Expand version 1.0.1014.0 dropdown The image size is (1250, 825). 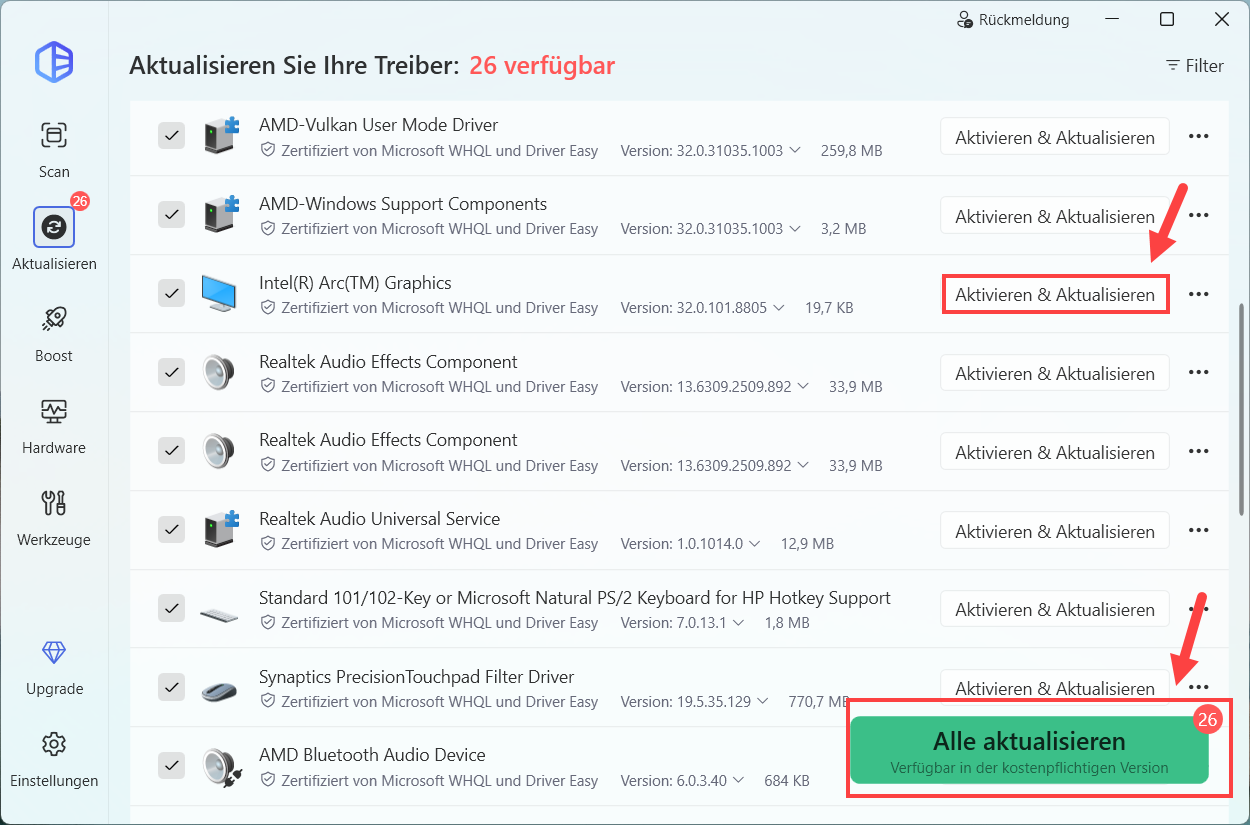(755, 544)
